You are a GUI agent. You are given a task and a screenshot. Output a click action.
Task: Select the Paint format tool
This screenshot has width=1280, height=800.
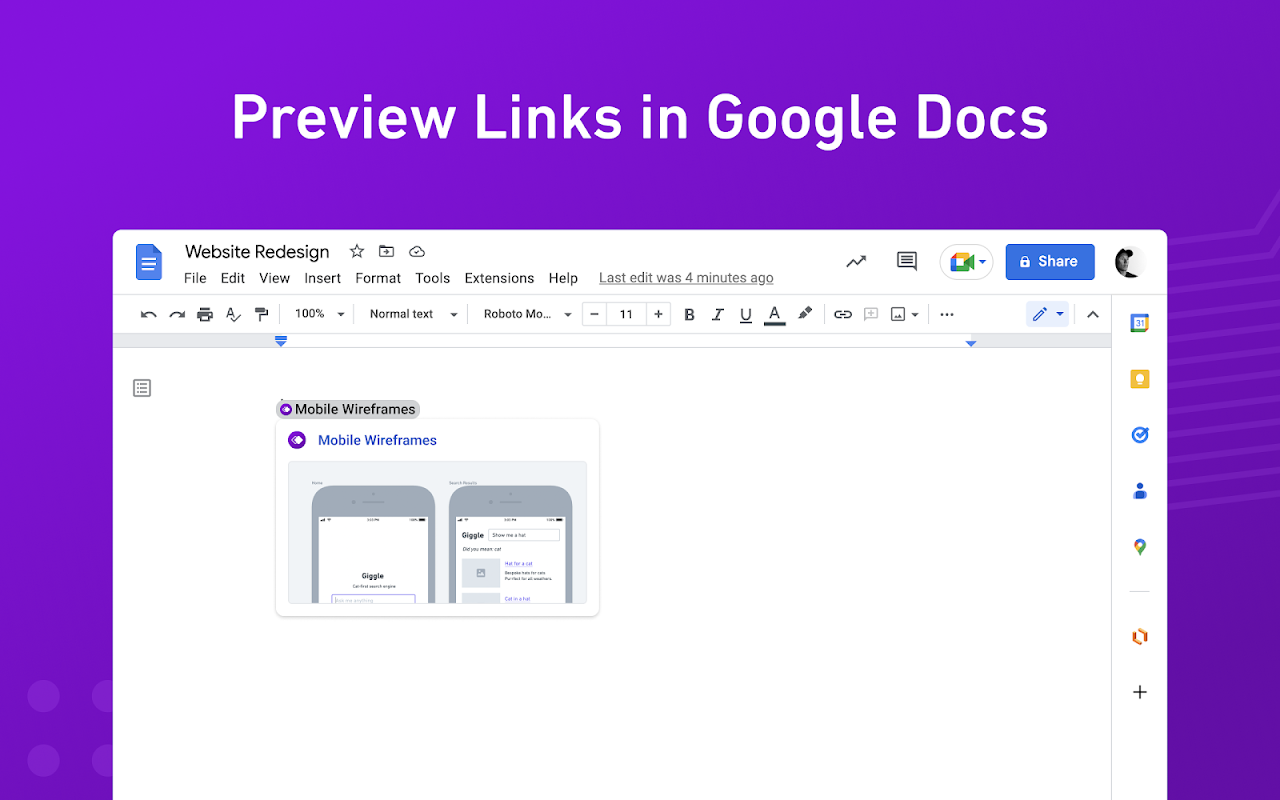click(x=261, y=314)
